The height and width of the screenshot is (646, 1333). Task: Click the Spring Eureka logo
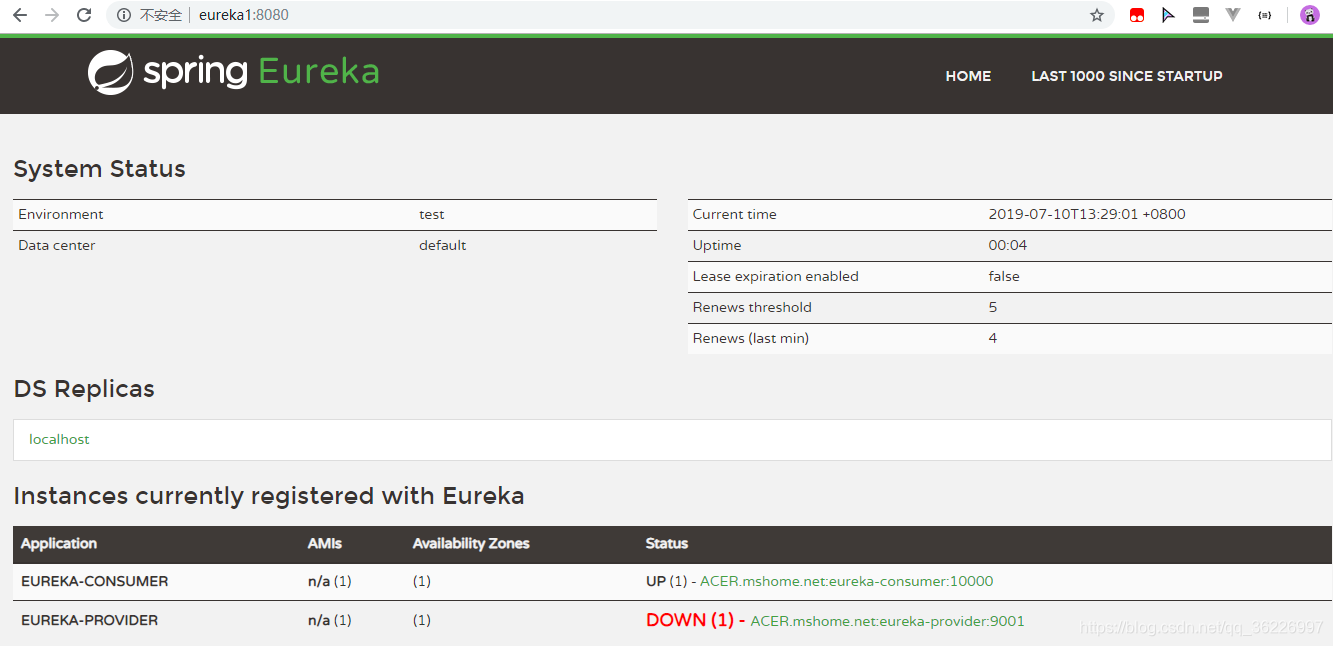click(234, 72)
